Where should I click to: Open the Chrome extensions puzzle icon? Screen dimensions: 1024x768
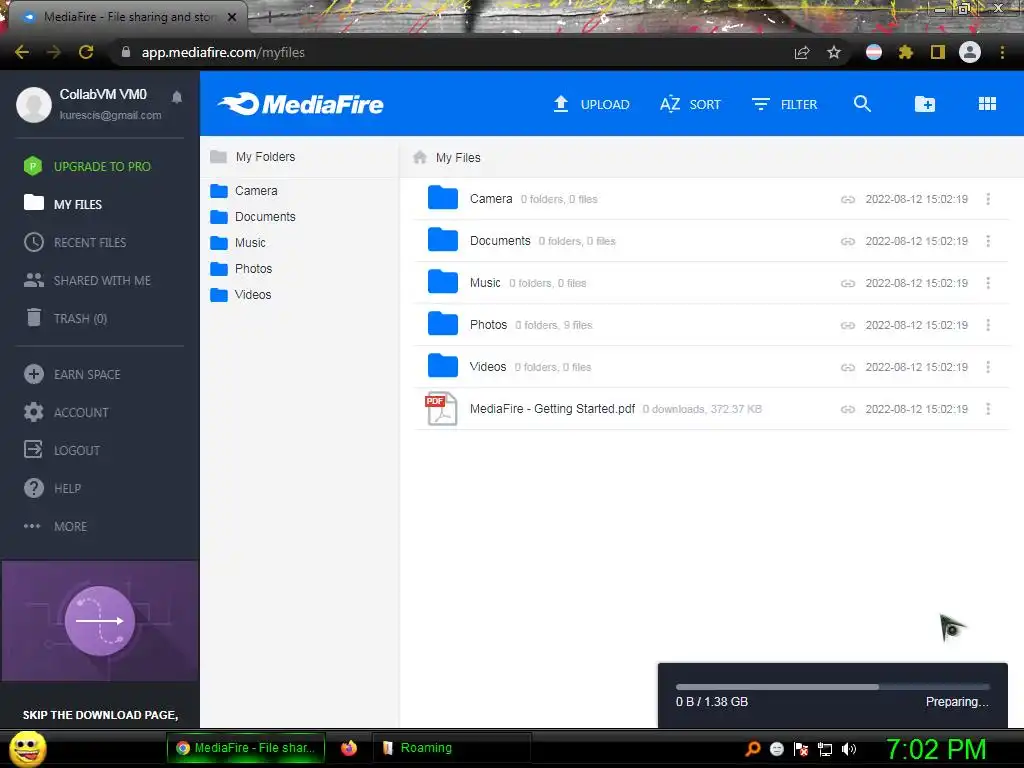905,52
